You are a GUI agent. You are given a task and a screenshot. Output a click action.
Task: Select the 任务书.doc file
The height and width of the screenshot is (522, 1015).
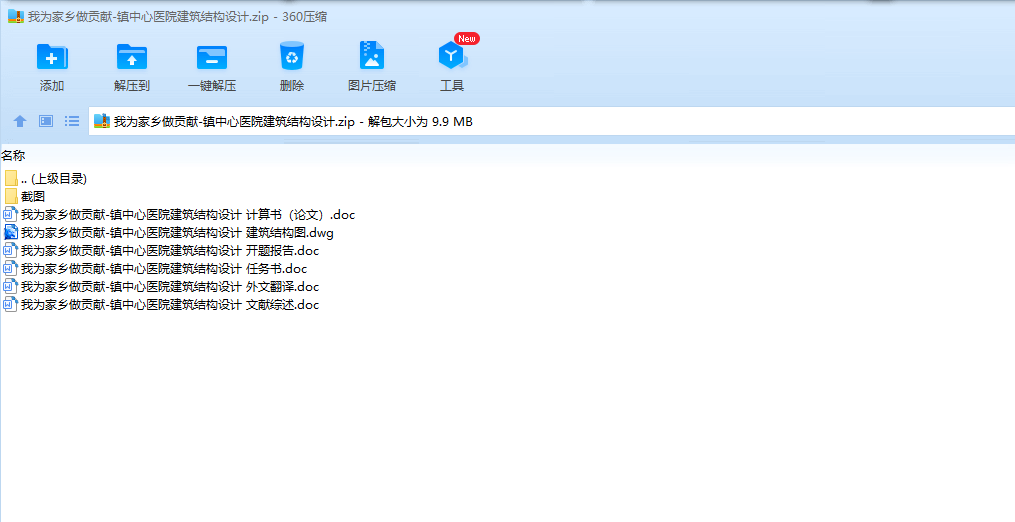point(155,268)
